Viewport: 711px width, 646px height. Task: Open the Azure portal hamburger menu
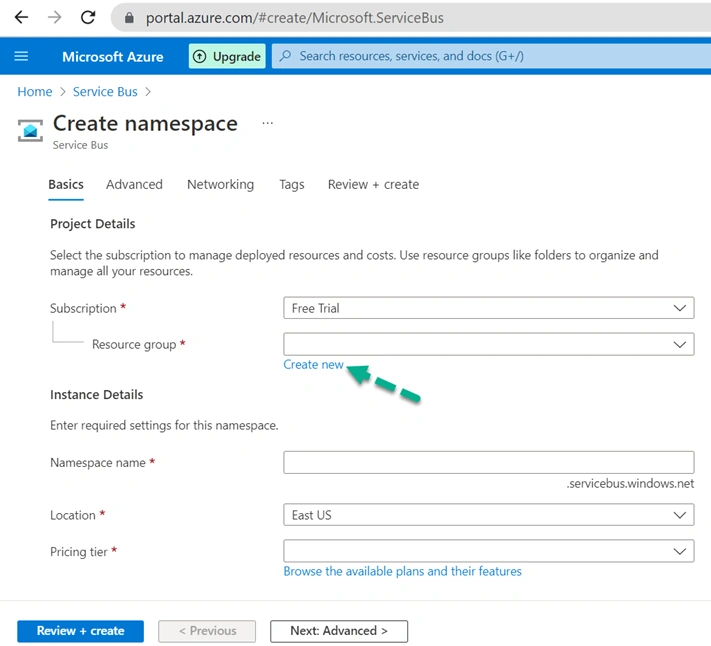[21, 56]
